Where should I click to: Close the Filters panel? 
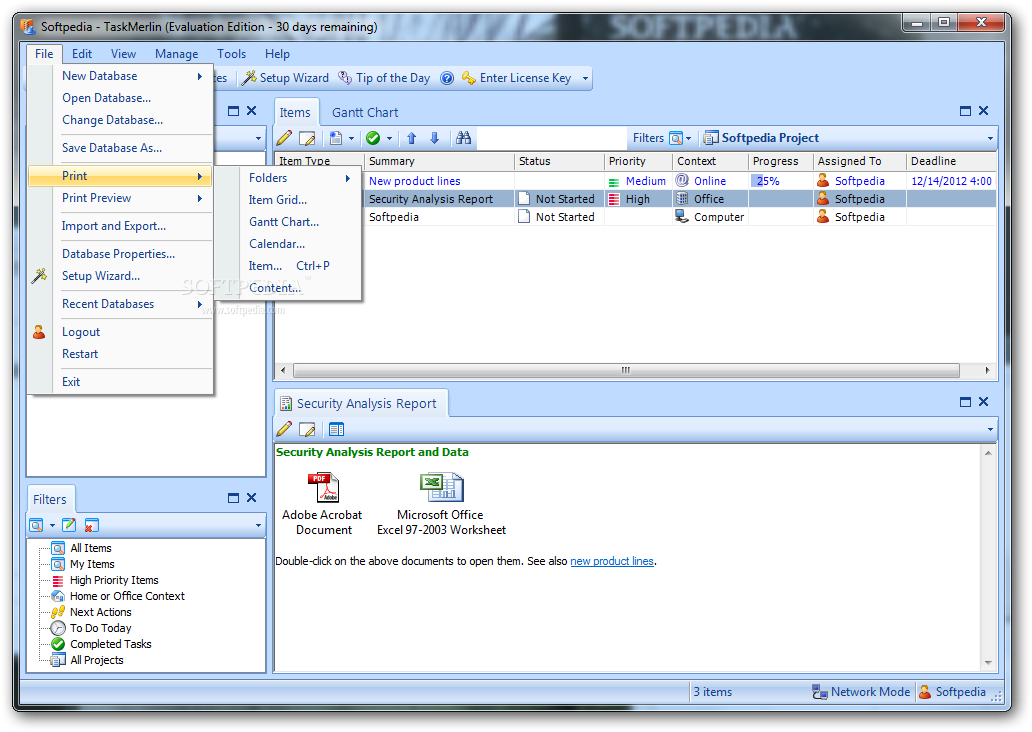(x=251, y=498)
